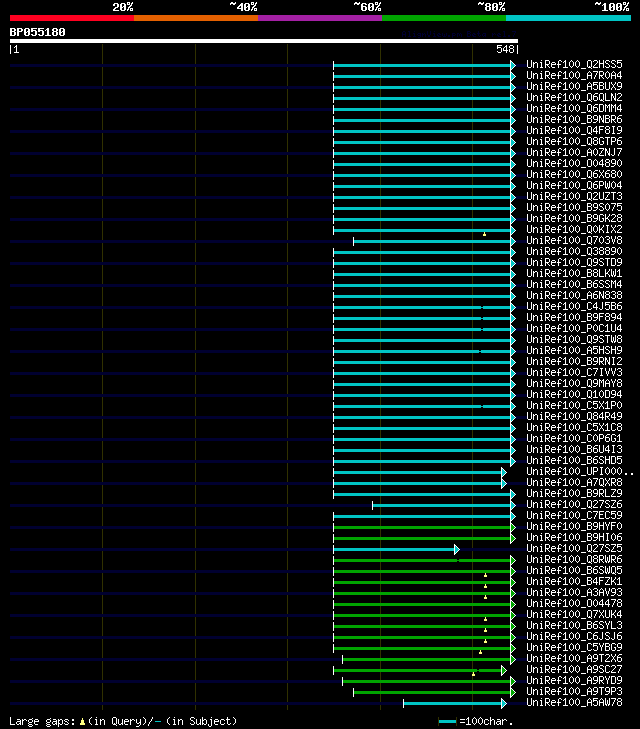Select the UniRef100_B9NBR6 label
640x729 pixels.
574,119
